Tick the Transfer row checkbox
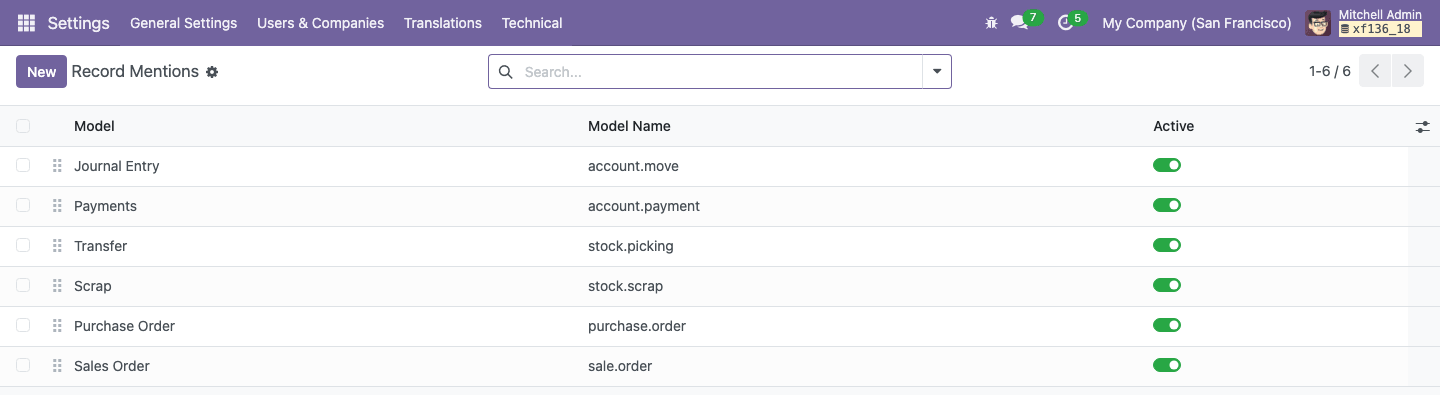 click(x=23, y=246)
